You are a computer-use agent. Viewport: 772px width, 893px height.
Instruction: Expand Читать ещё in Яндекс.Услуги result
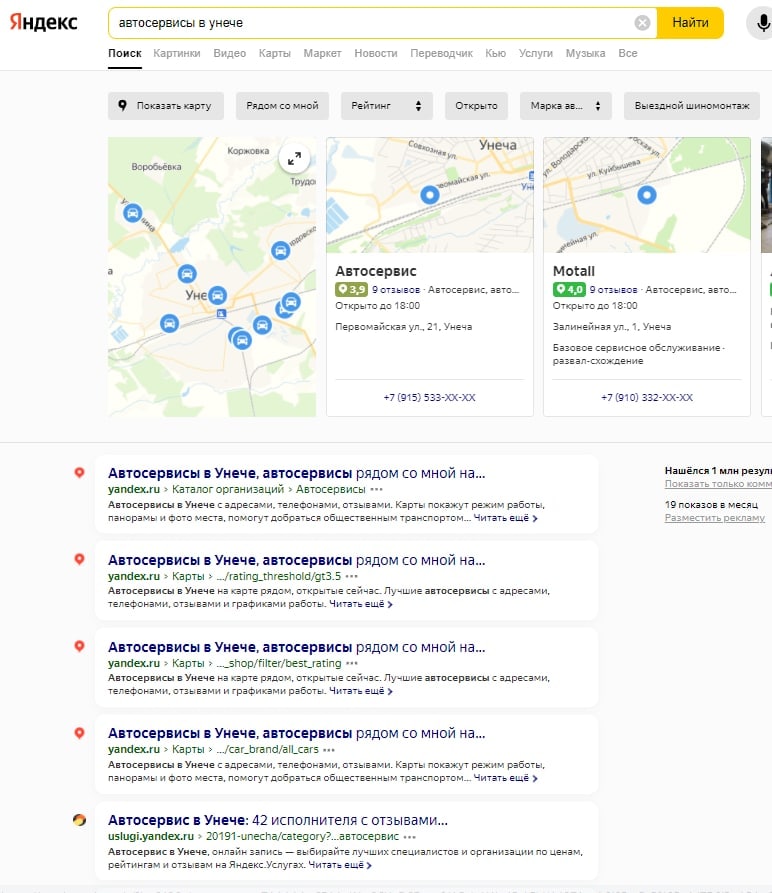340,865
